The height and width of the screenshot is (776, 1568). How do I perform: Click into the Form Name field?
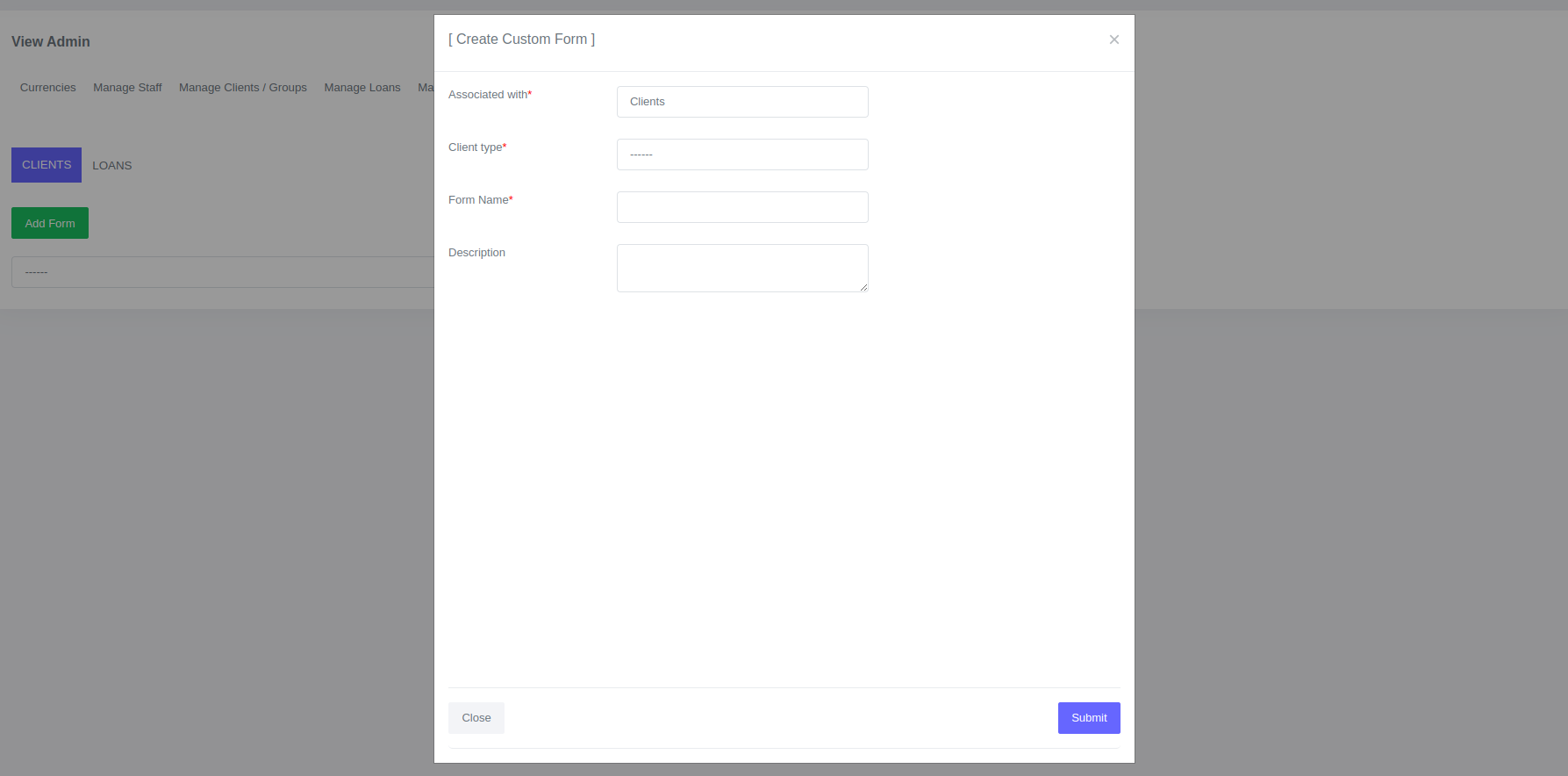tap(742, 207)
